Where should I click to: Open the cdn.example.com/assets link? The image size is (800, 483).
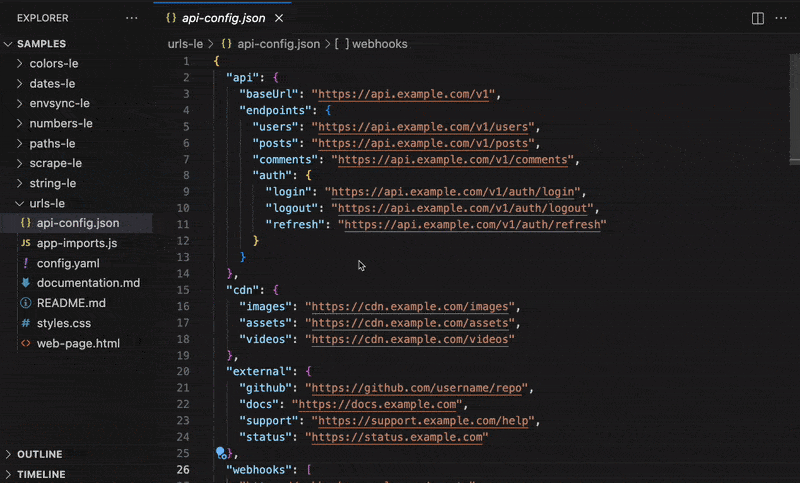tap(410, 323)
